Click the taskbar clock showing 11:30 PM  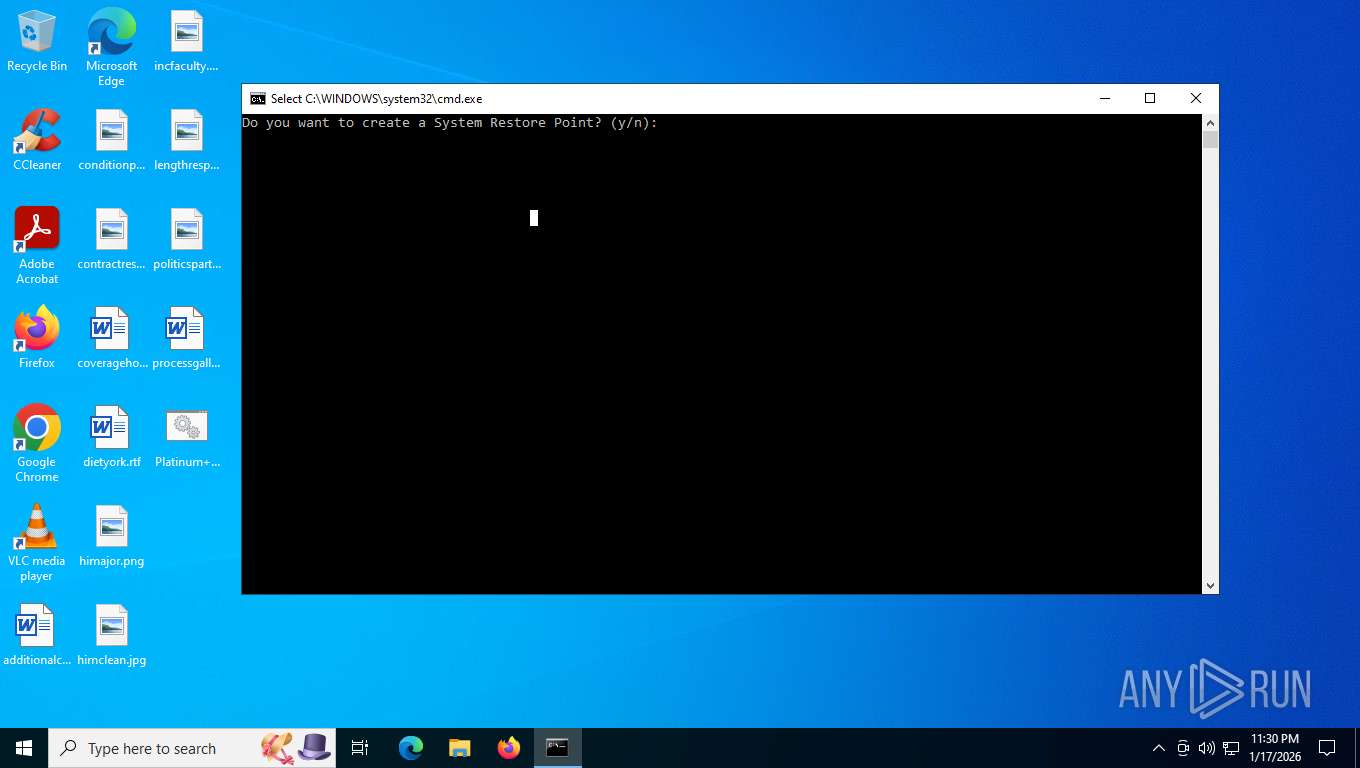click(1274, 748)
